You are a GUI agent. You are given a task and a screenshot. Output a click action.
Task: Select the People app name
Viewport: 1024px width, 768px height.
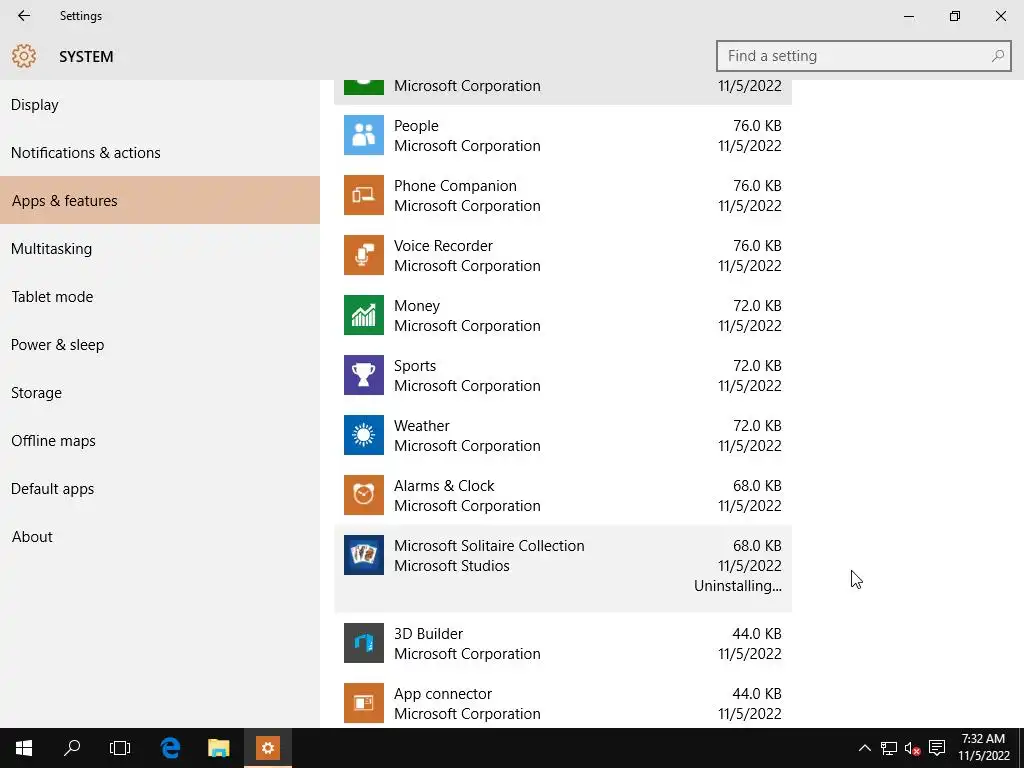[416, 125]
